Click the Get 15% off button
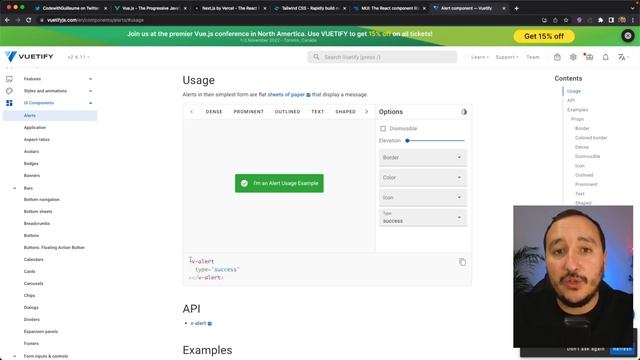Viewport: 640px width, 360px height. click(x=544, y=36)
